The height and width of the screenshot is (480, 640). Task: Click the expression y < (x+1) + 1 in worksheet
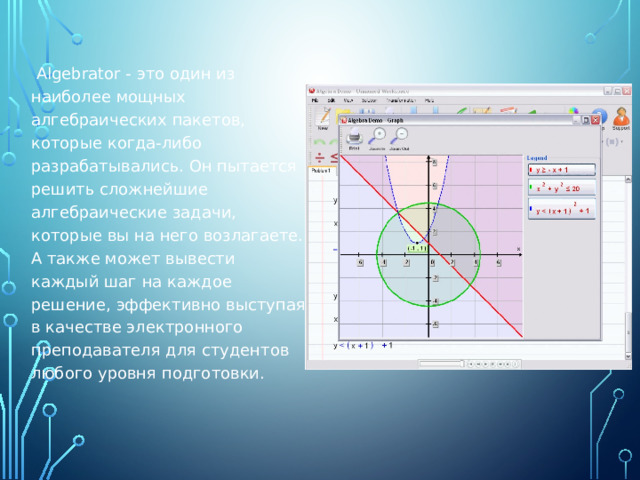pos(363,346)
